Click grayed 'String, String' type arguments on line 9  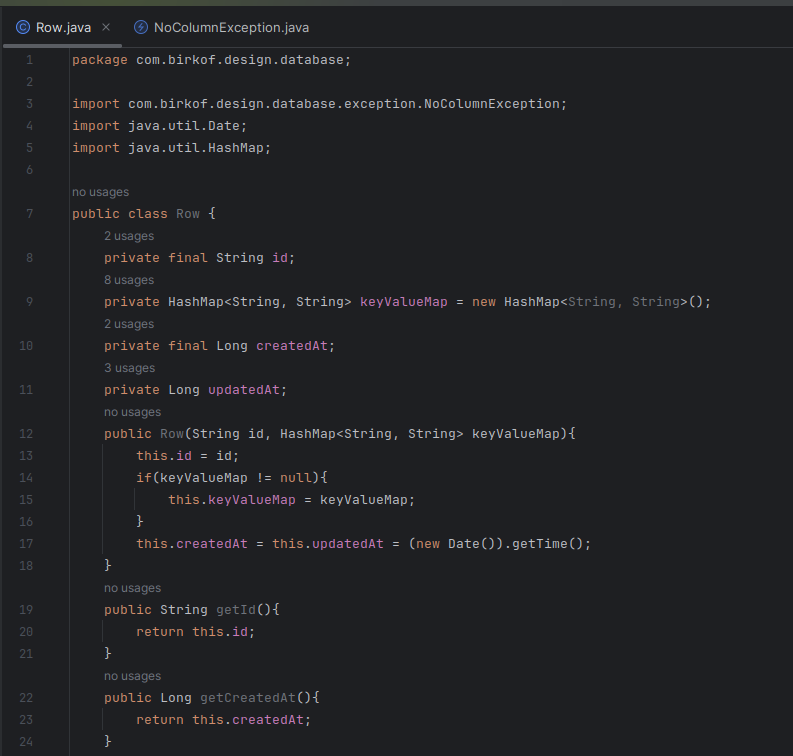tap(624, 302)
